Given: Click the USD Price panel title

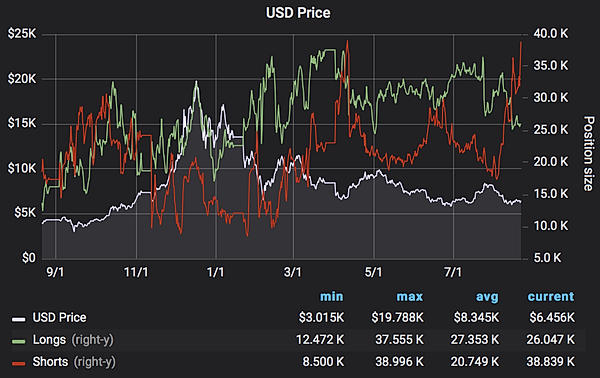Looking at the screenshot, I should pos(298,13).
